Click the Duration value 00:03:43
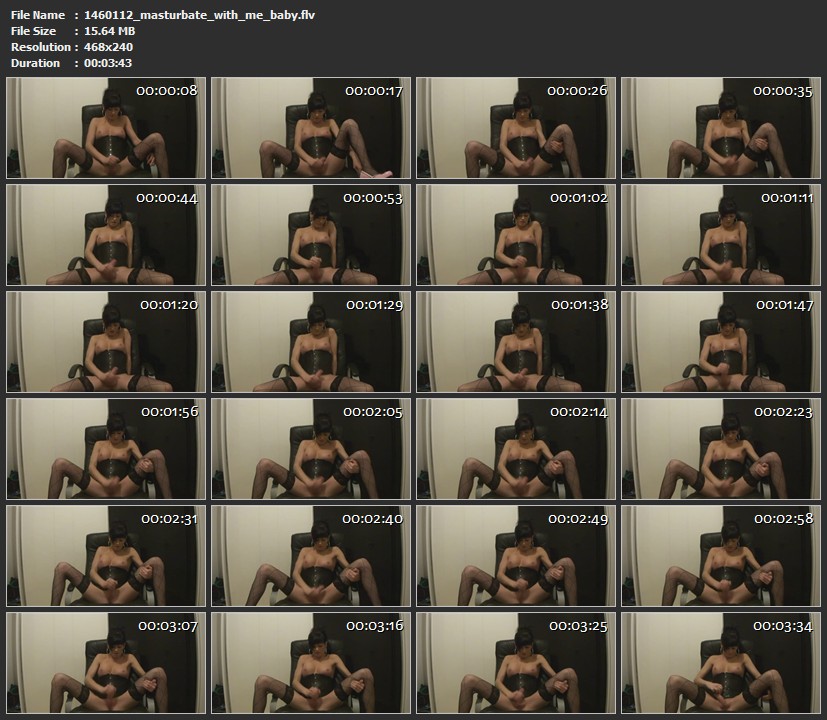This screenshot has height=720, width=827. [x=108, y=63]
